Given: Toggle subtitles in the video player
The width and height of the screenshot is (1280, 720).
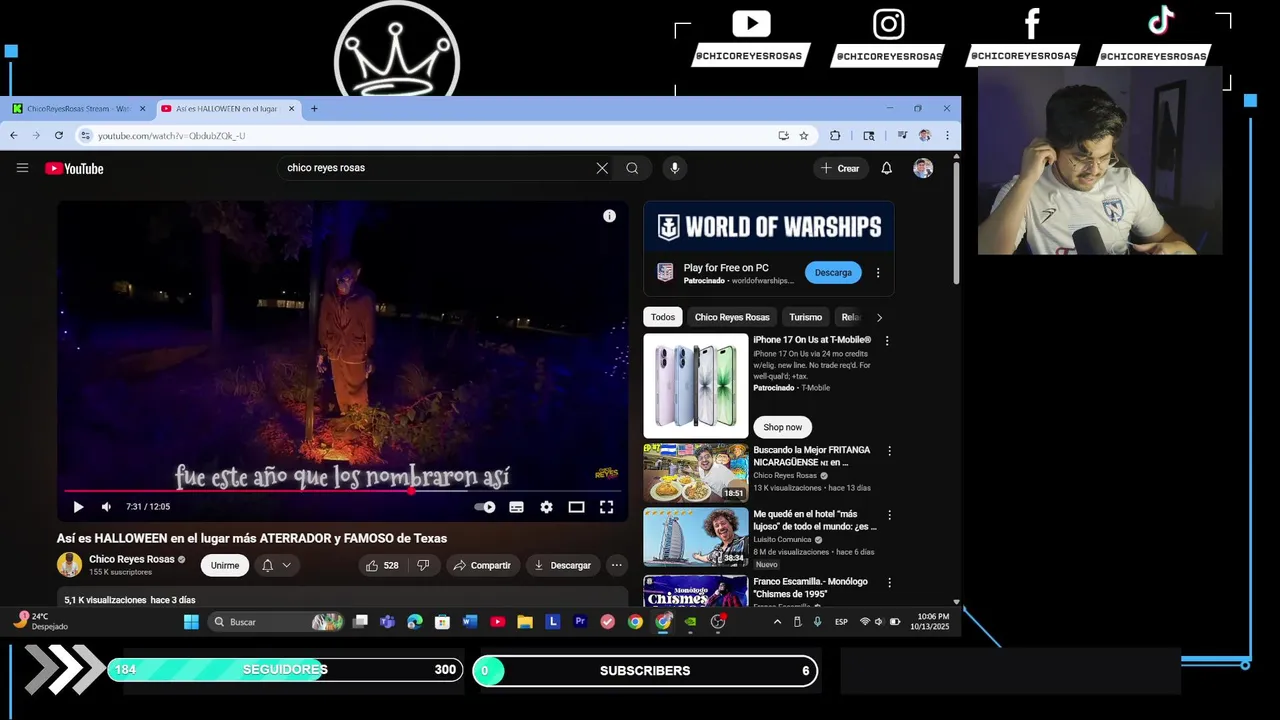Looking at the screenshot, I should (516, 507).
